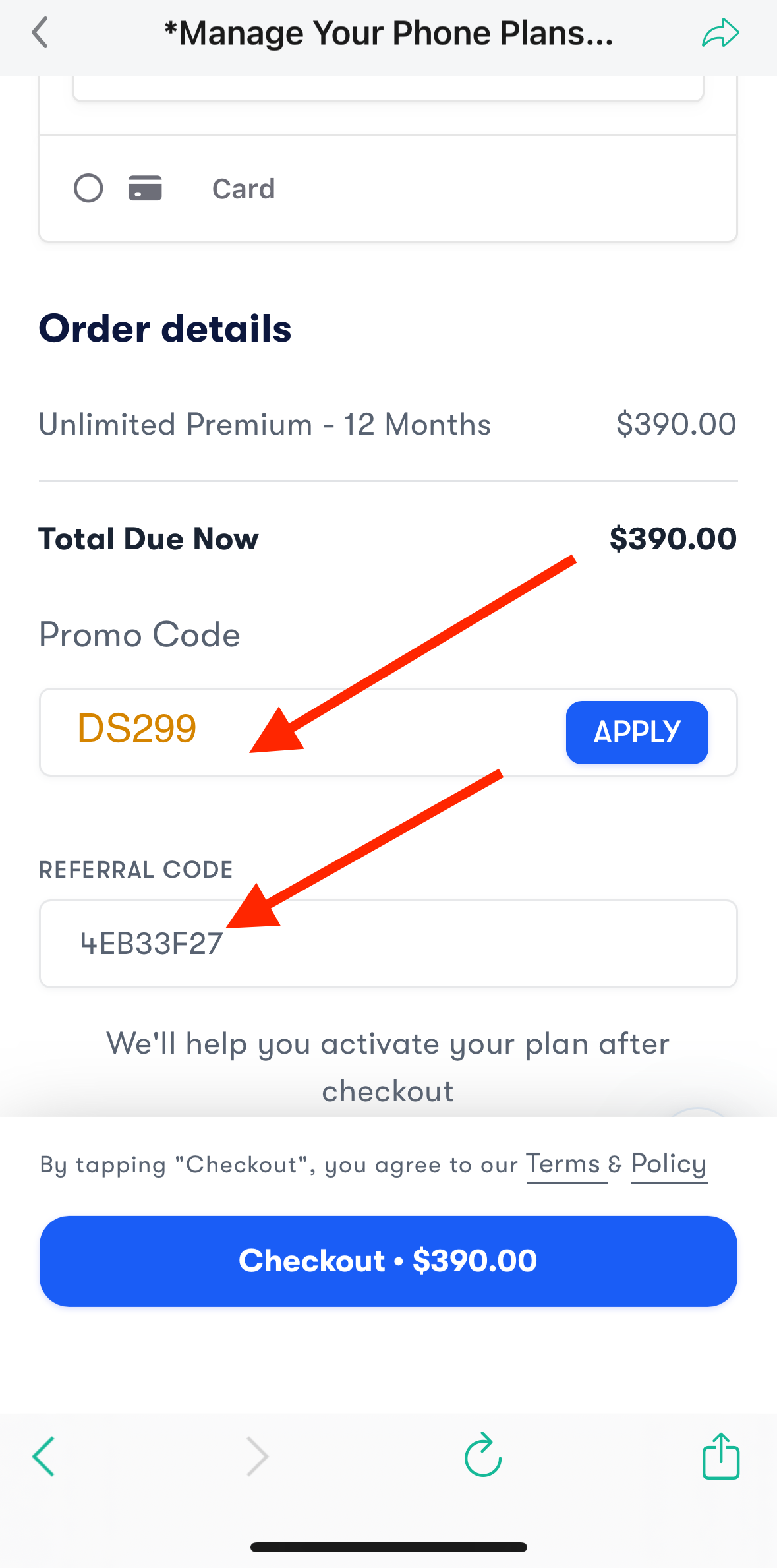Click the credit card icon
The width and height of the screenshot is (777, 1568).
point(145,188)
